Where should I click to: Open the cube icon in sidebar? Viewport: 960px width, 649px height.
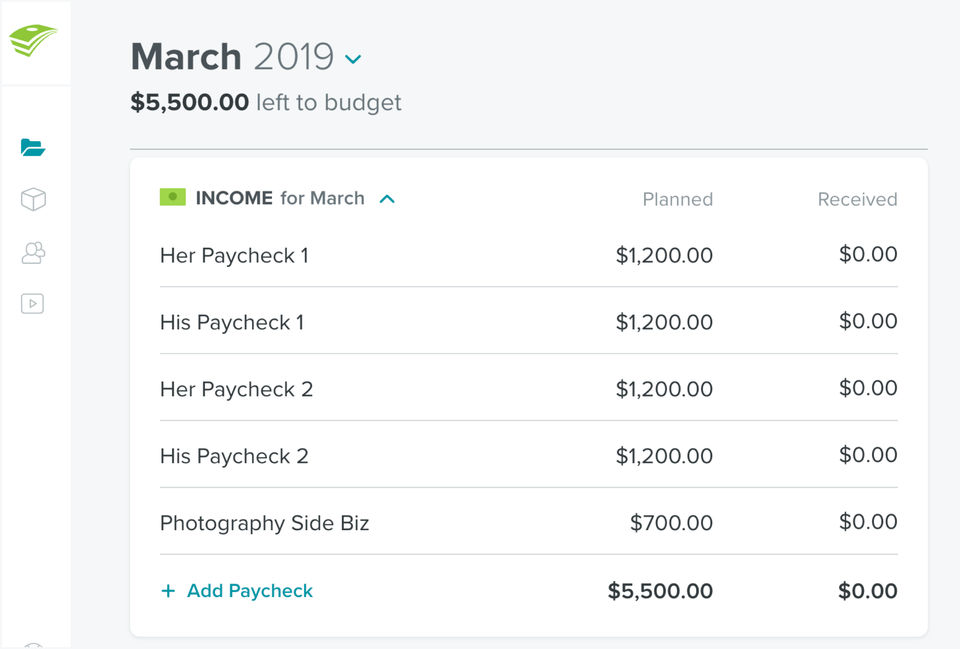[x=33, y=200]
